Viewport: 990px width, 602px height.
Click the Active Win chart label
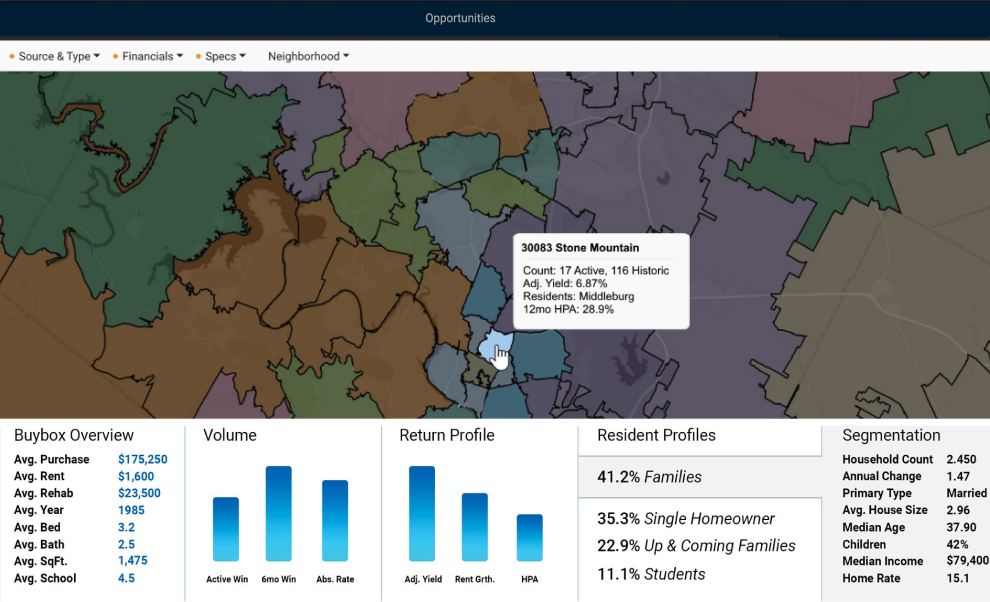pos(227,579)
